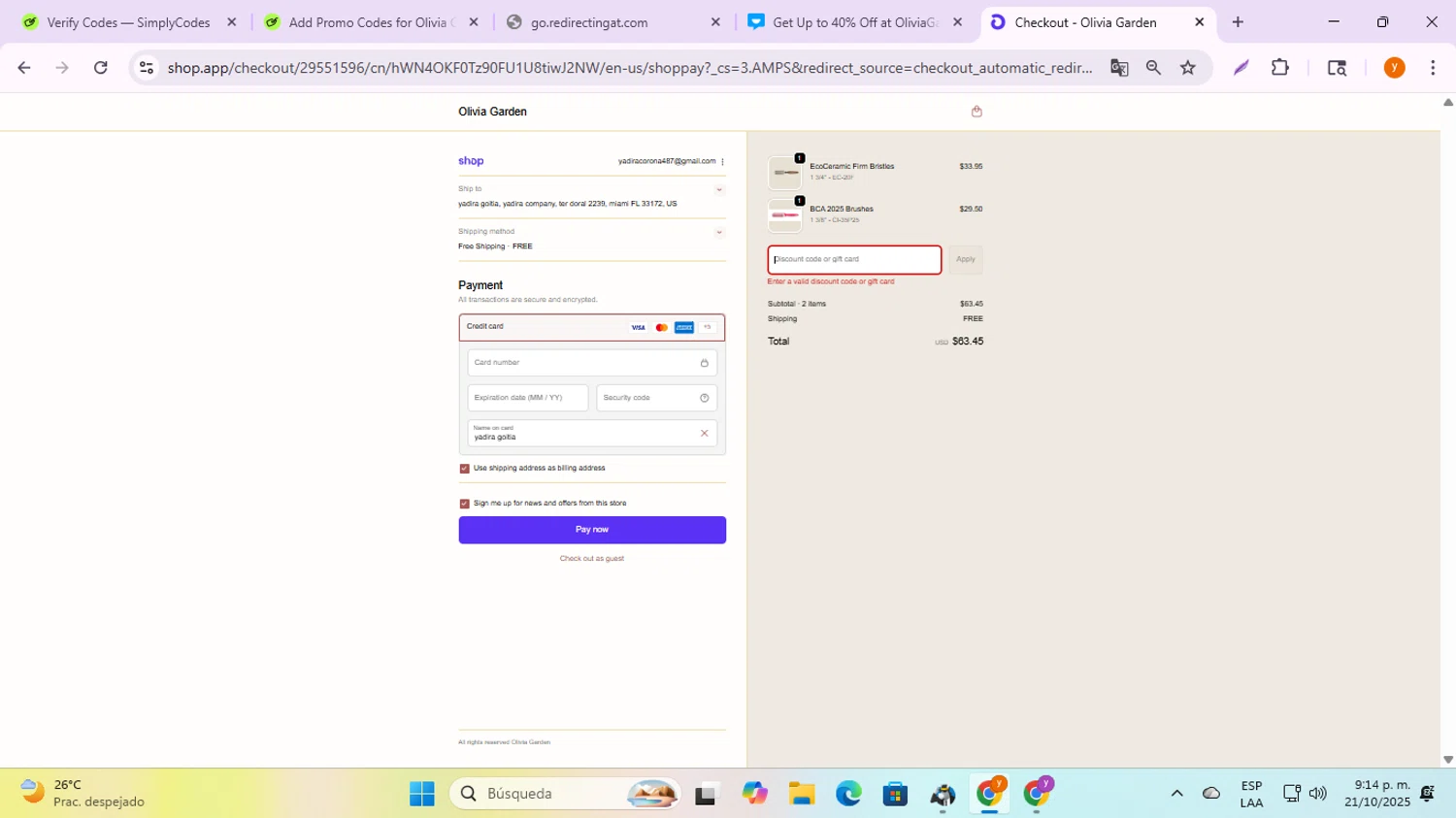
Task: Go forward in browser history
Action: pos(62,68)
